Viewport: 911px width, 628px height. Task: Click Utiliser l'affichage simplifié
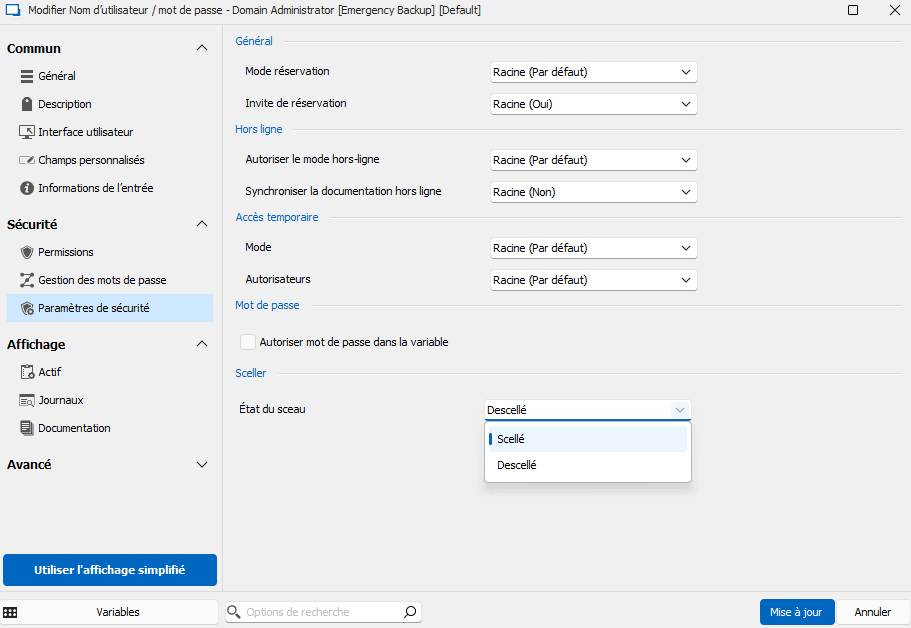109,569
